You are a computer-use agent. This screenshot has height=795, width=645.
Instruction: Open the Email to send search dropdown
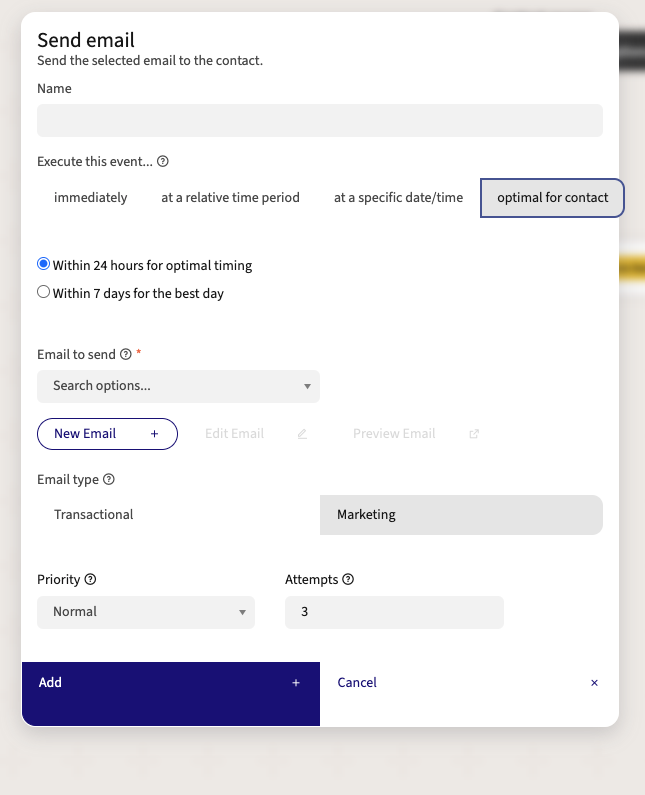click(178, 386)
